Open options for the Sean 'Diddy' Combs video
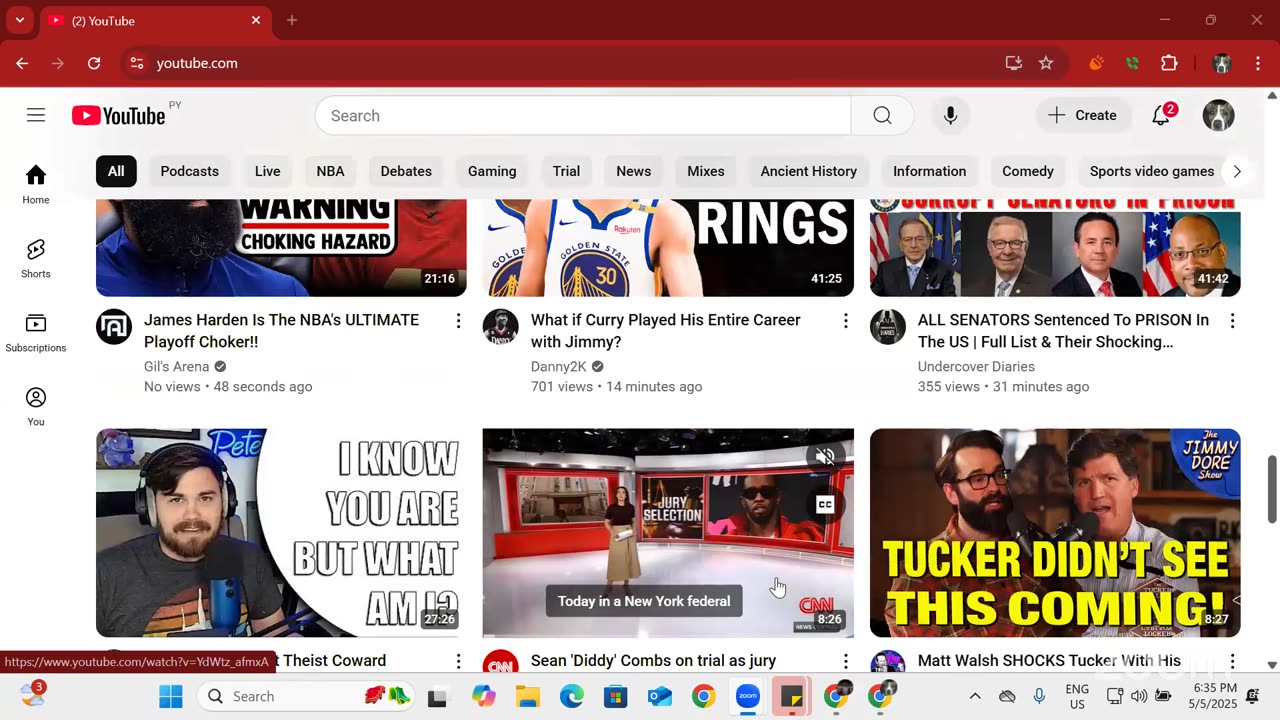1280x720 pixels. 845,661
